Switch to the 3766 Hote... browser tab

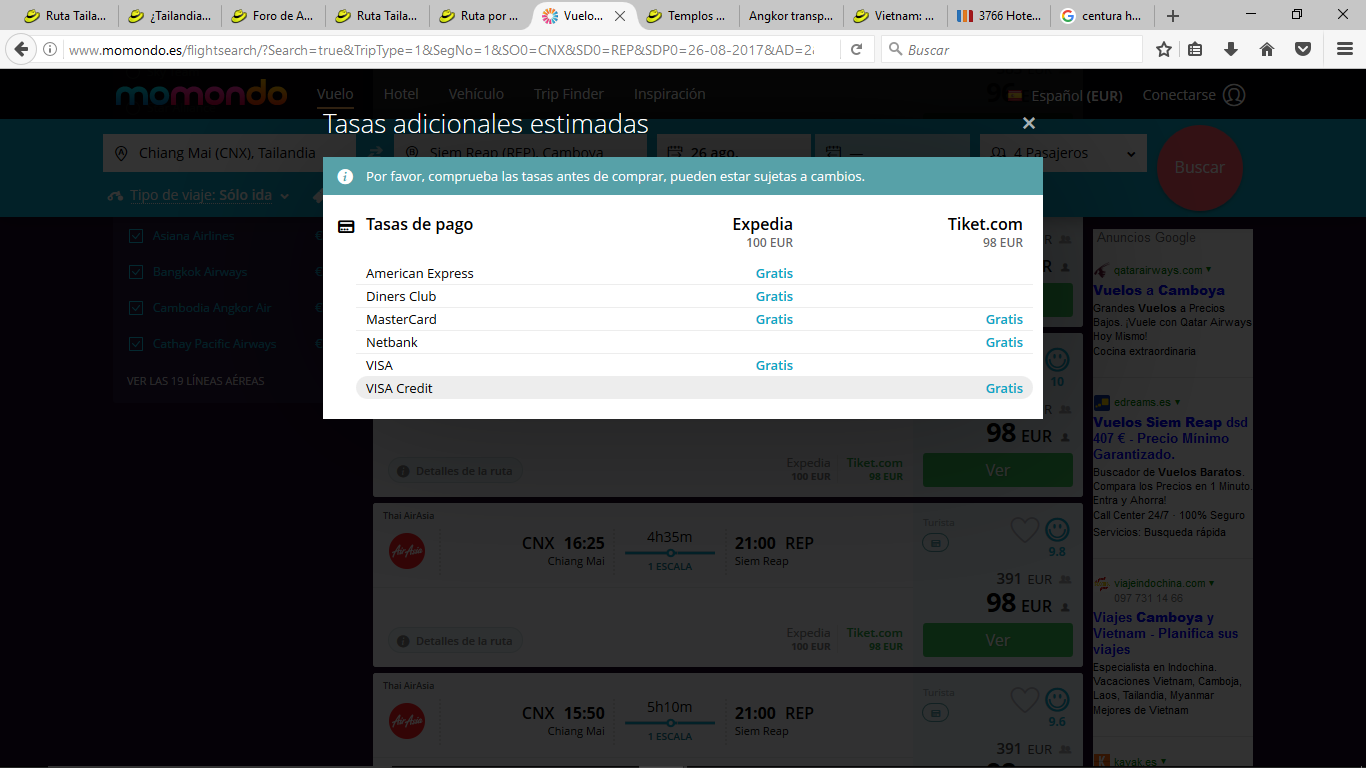coord(999,16)
